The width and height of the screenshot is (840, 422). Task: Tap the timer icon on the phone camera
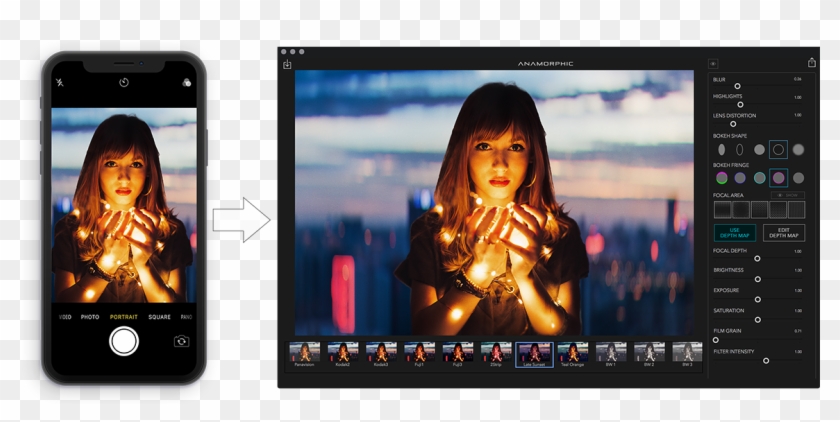pyautogui.click(x=123, y=82)
